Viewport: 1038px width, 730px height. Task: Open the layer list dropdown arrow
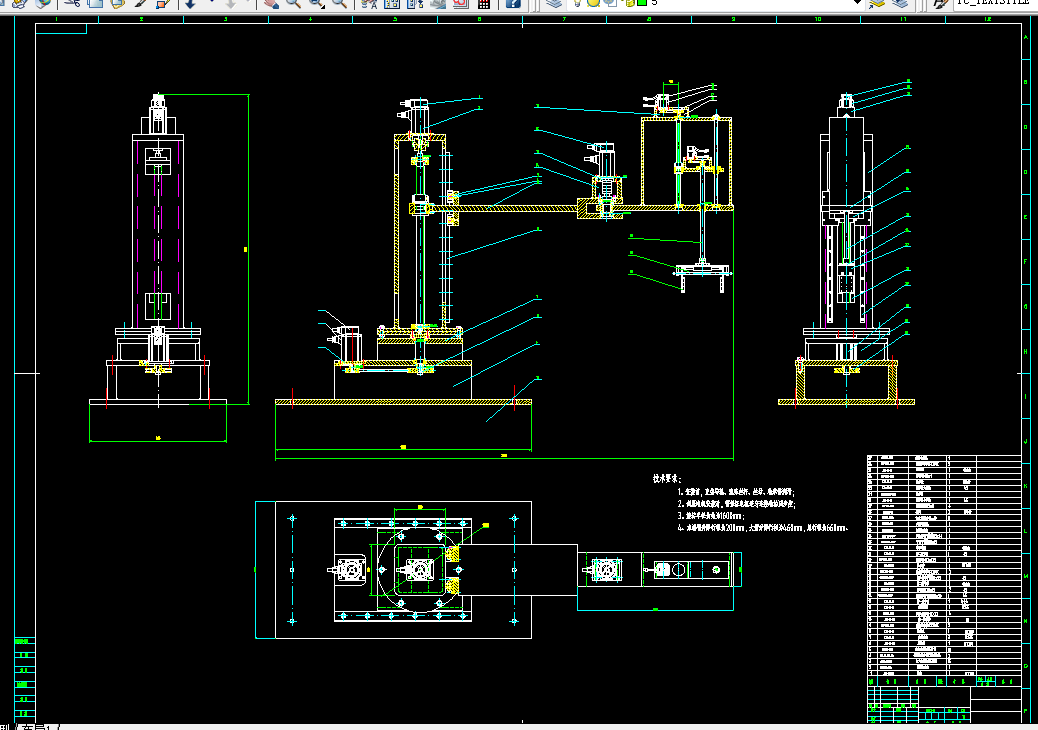(x=857, y=3)
